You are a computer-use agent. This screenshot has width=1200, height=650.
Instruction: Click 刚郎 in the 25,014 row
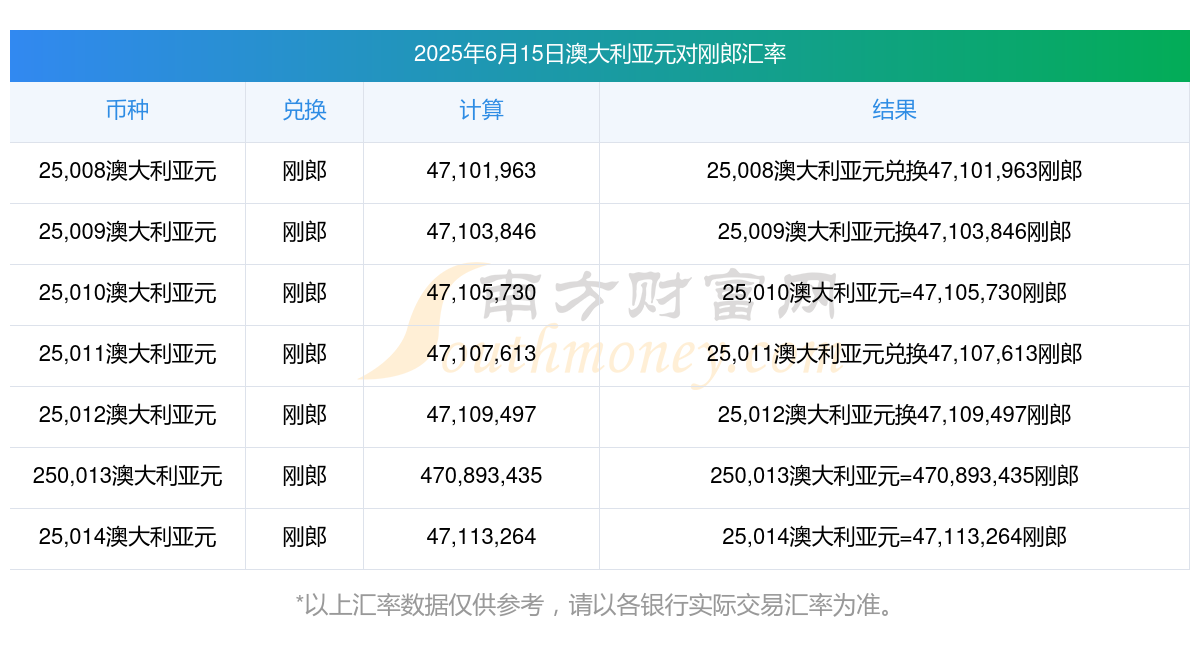[x=304, y=537]
